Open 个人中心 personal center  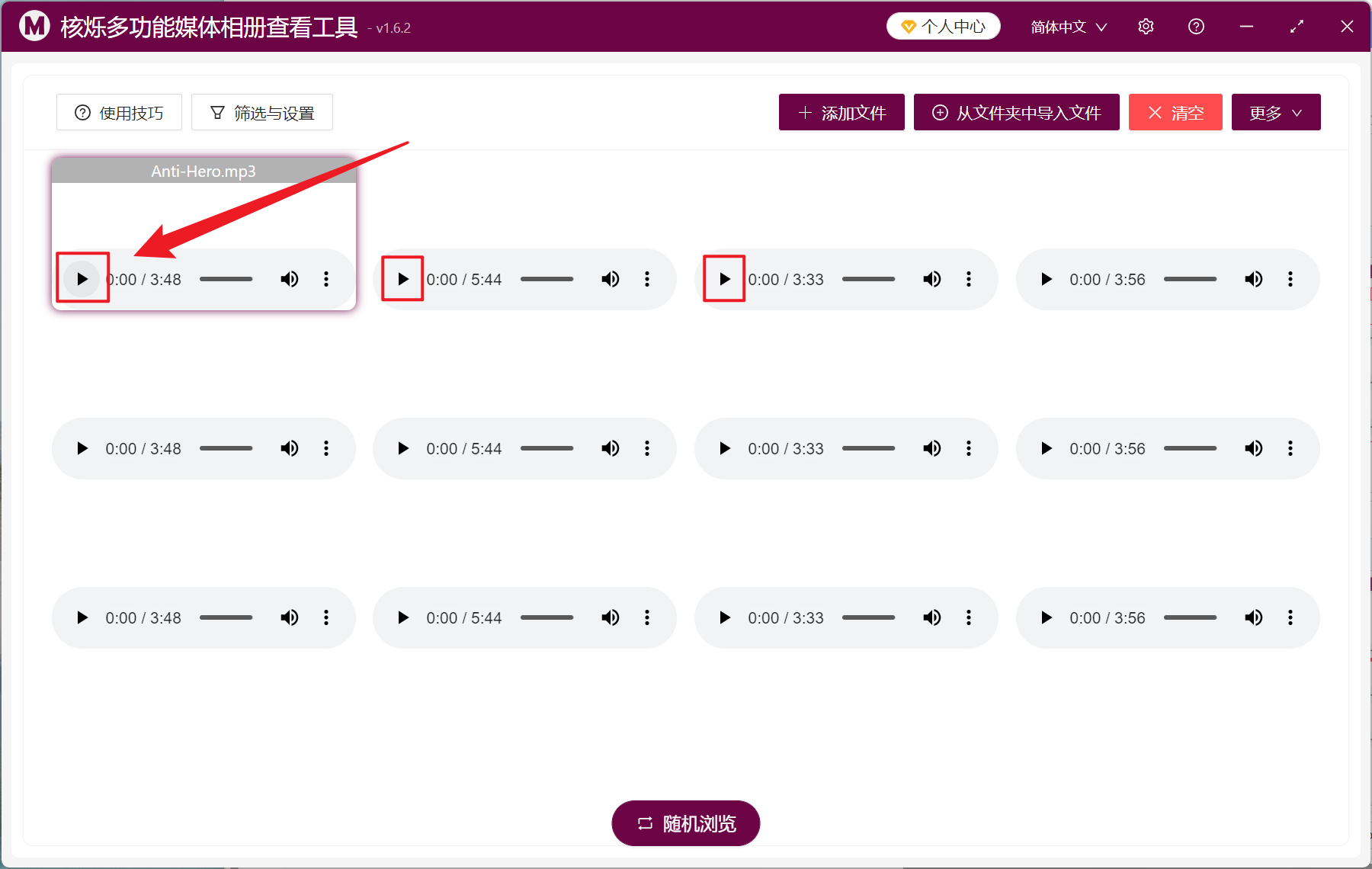coord(943,25)
